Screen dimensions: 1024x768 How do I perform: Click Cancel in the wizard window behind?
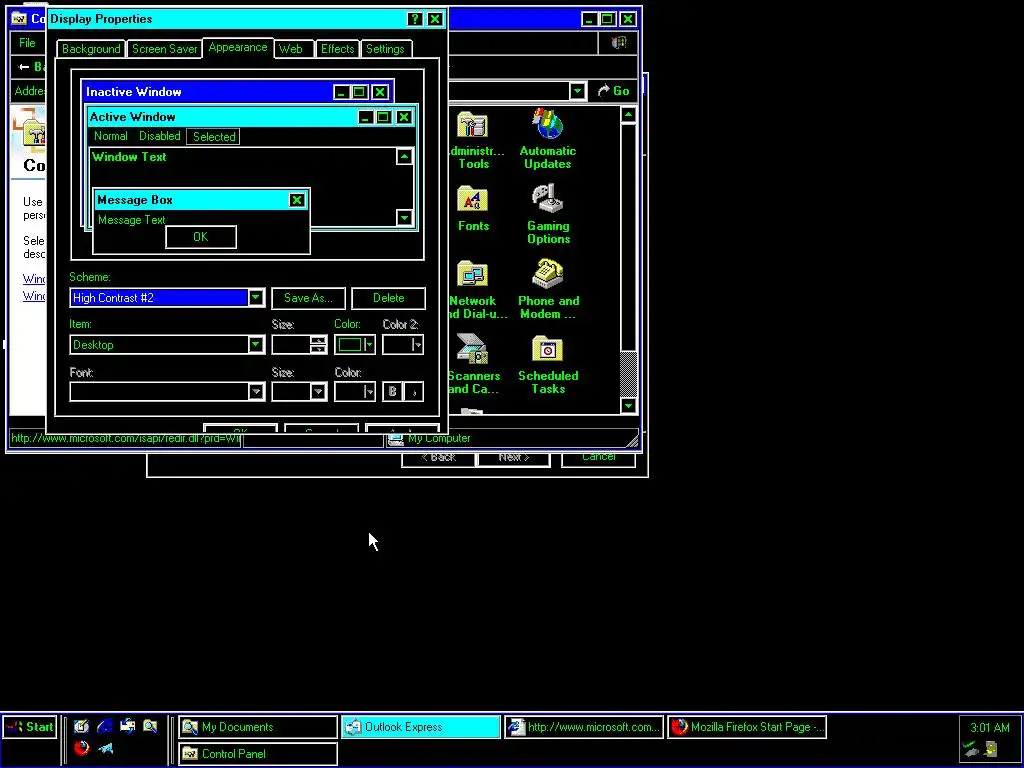pos(599,456)
